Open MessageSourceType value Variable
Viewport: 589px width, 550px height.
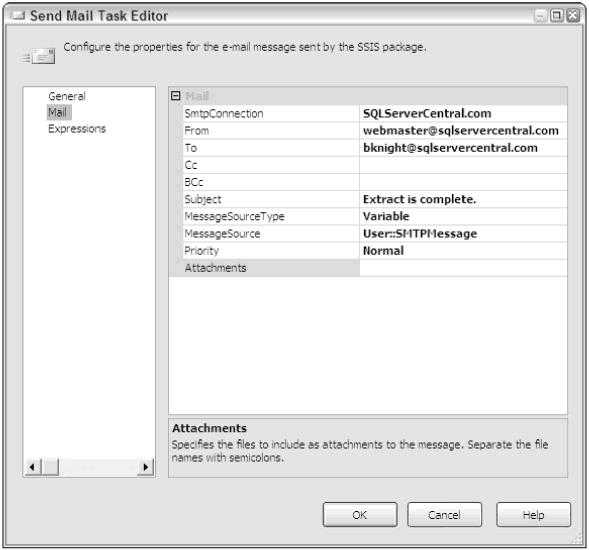click(463, 216)
